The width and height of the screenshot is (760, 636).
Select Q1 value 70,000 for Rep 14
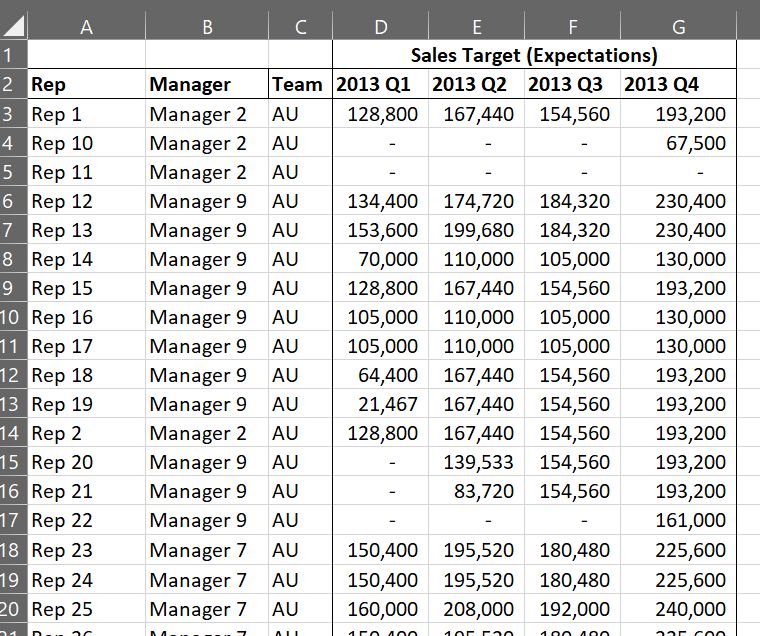380,259
